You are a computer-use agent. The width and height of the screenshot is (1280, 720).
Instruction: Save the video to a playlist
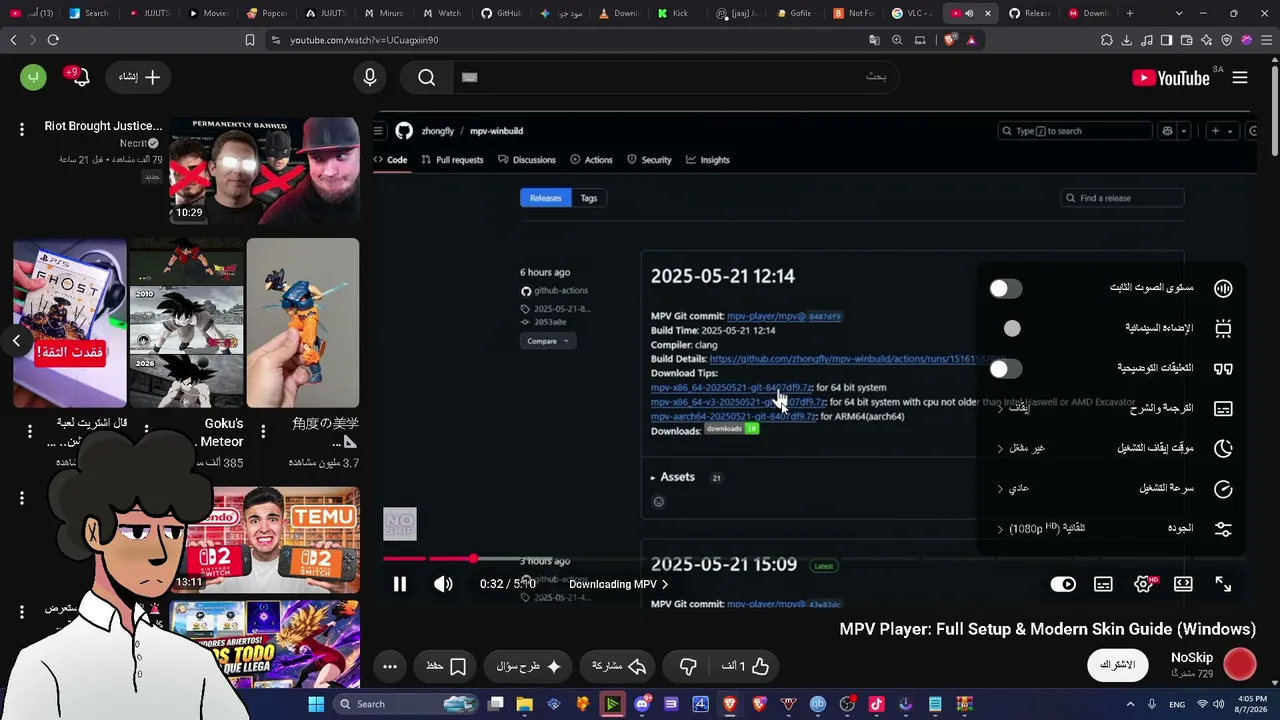click(446, 666)
